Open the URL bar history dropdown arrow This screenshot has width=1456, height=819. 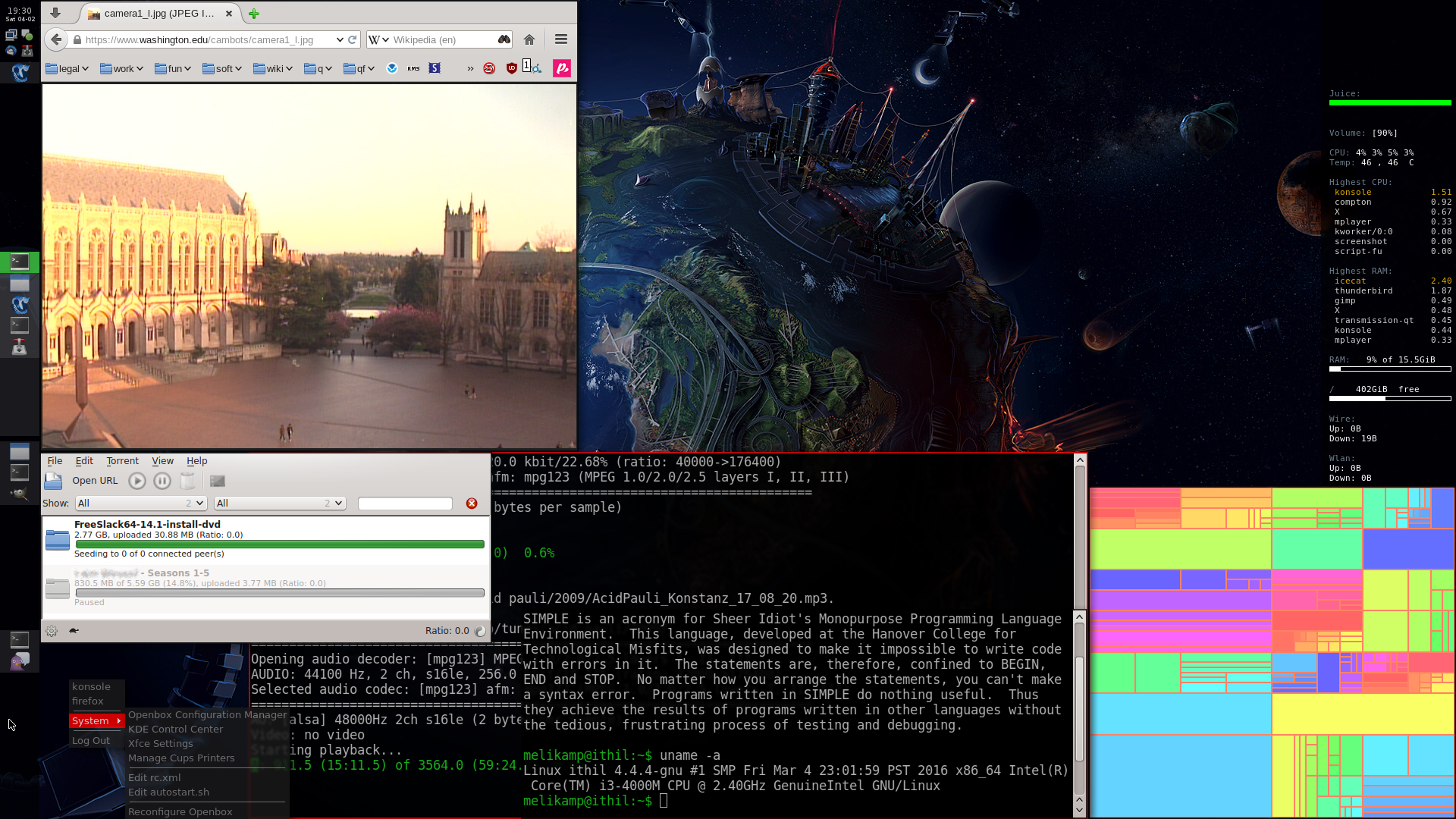click(x=339, y=39)
